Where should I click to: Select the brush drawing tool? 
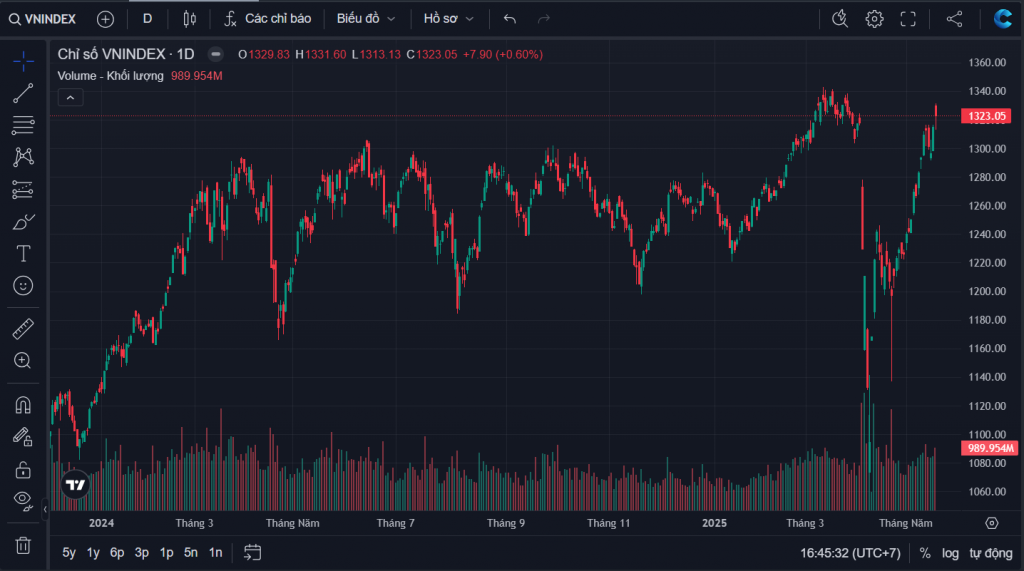click(x=23, y=222)
